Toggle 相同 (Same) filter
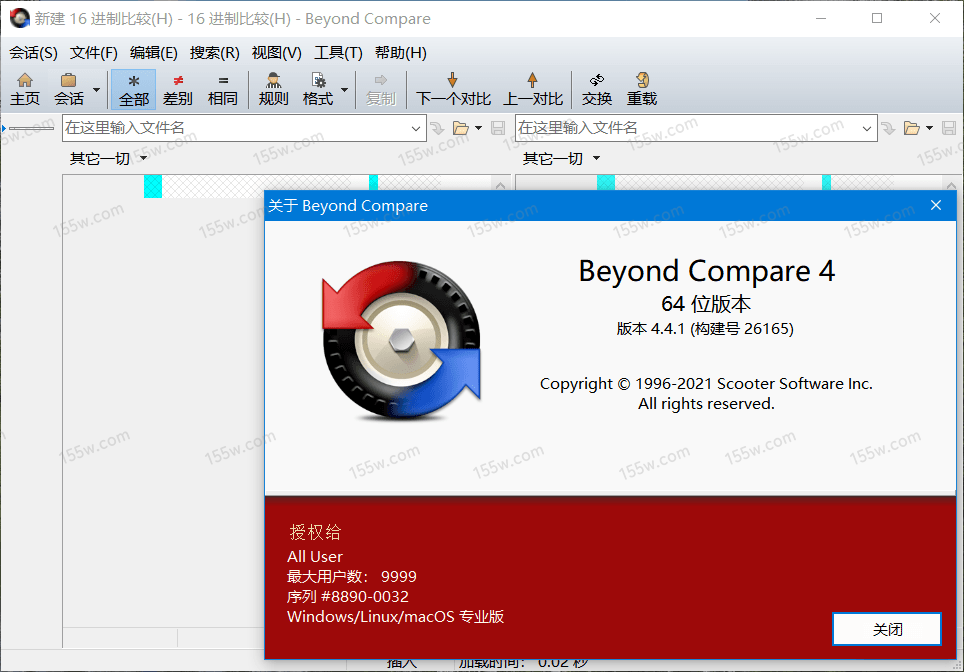The width and height of the screenshot is (964, 672). click(223, 89)
